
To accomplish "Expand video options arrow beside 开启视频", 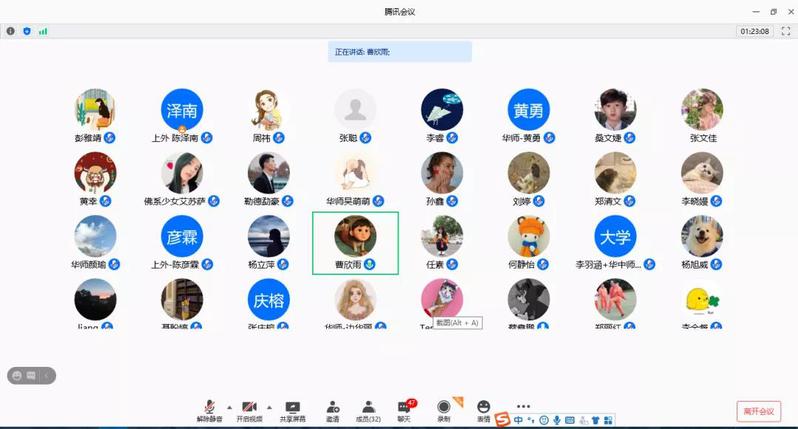I will coord(271,407).
